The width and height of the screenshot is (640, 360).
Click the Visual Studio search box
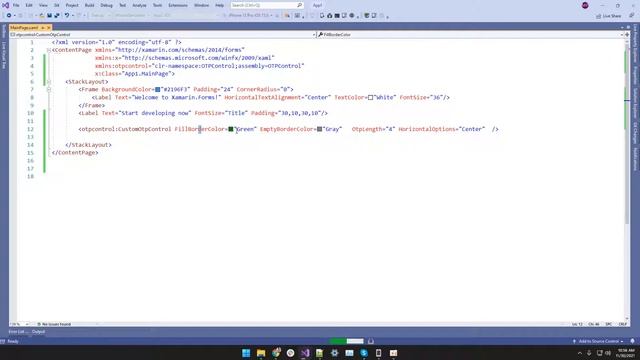point(267,5)
